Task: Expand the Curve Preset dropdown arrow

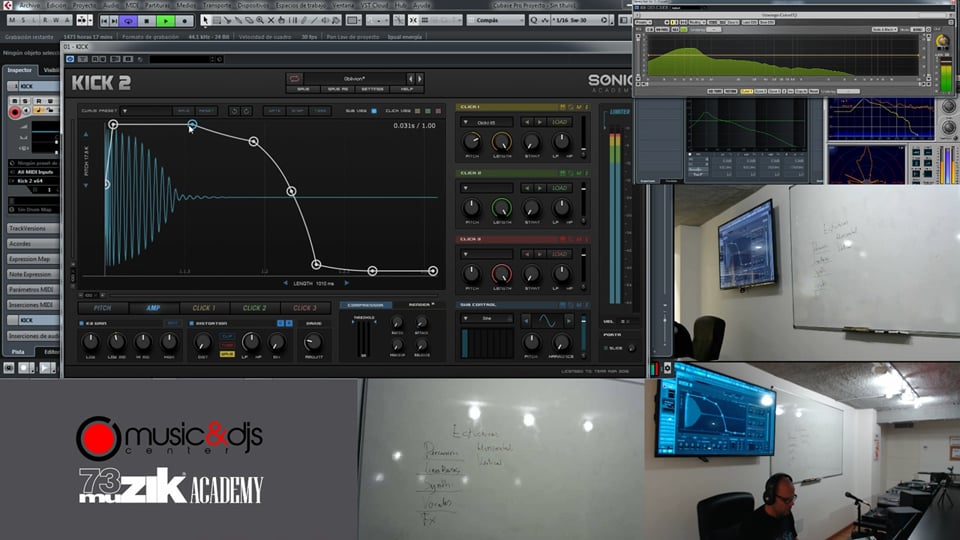Action: [x=124, y=111]
